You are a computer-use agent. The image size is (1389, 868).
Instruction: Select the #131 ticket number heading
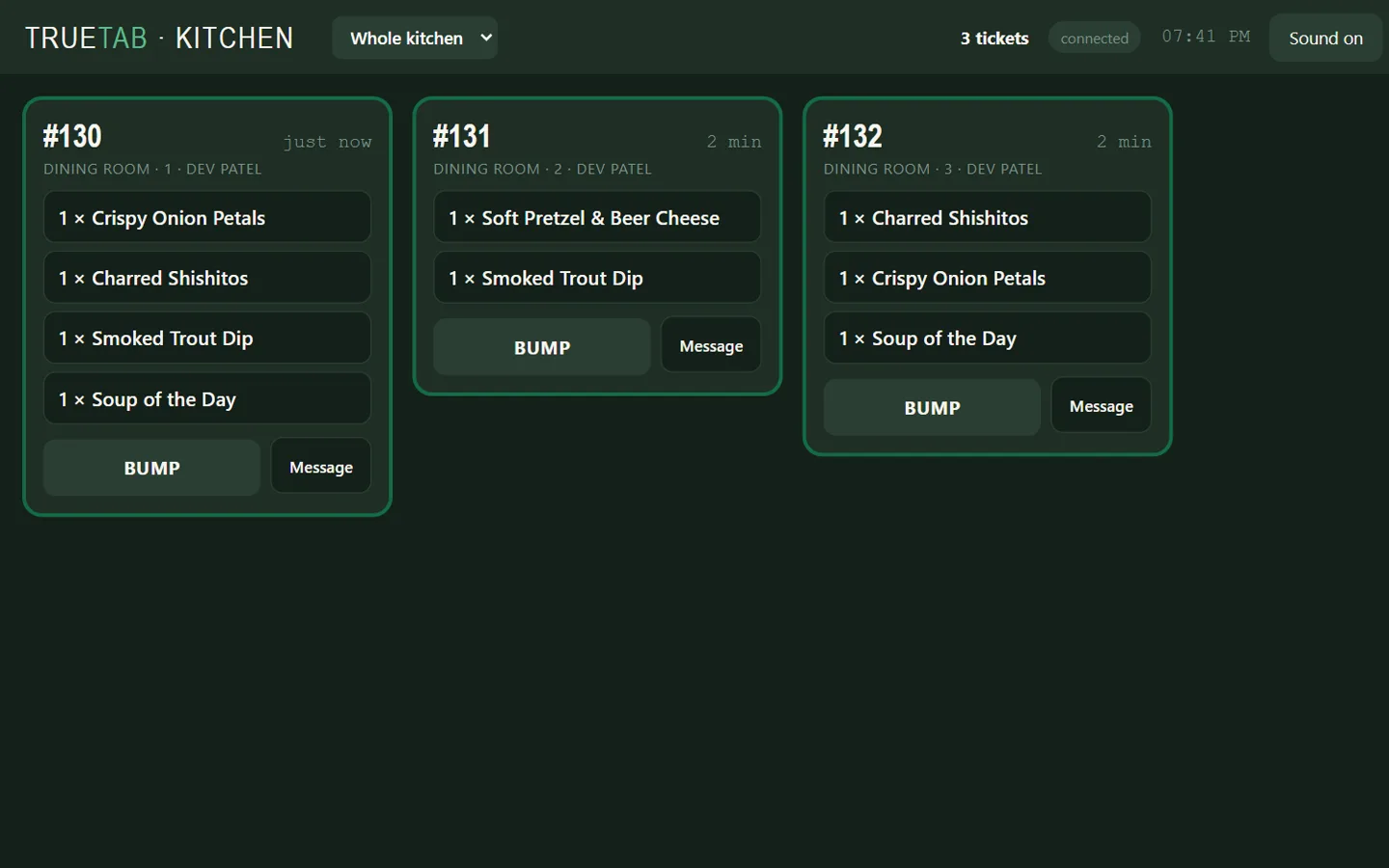[x=462, y=136]
